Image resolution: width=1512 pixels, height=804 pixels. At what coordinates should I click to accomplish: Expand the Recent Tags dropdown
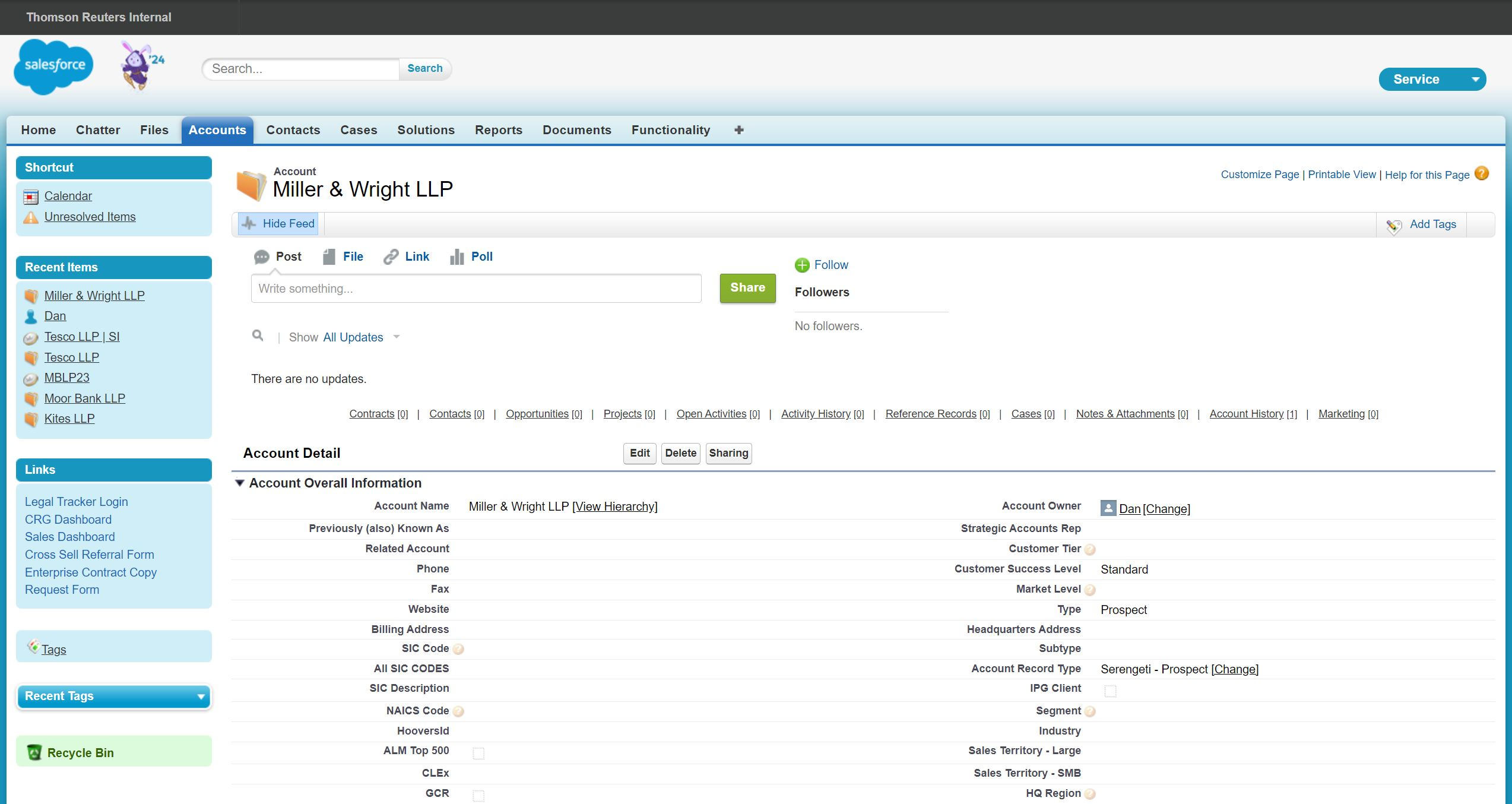[x=114, y=697]
